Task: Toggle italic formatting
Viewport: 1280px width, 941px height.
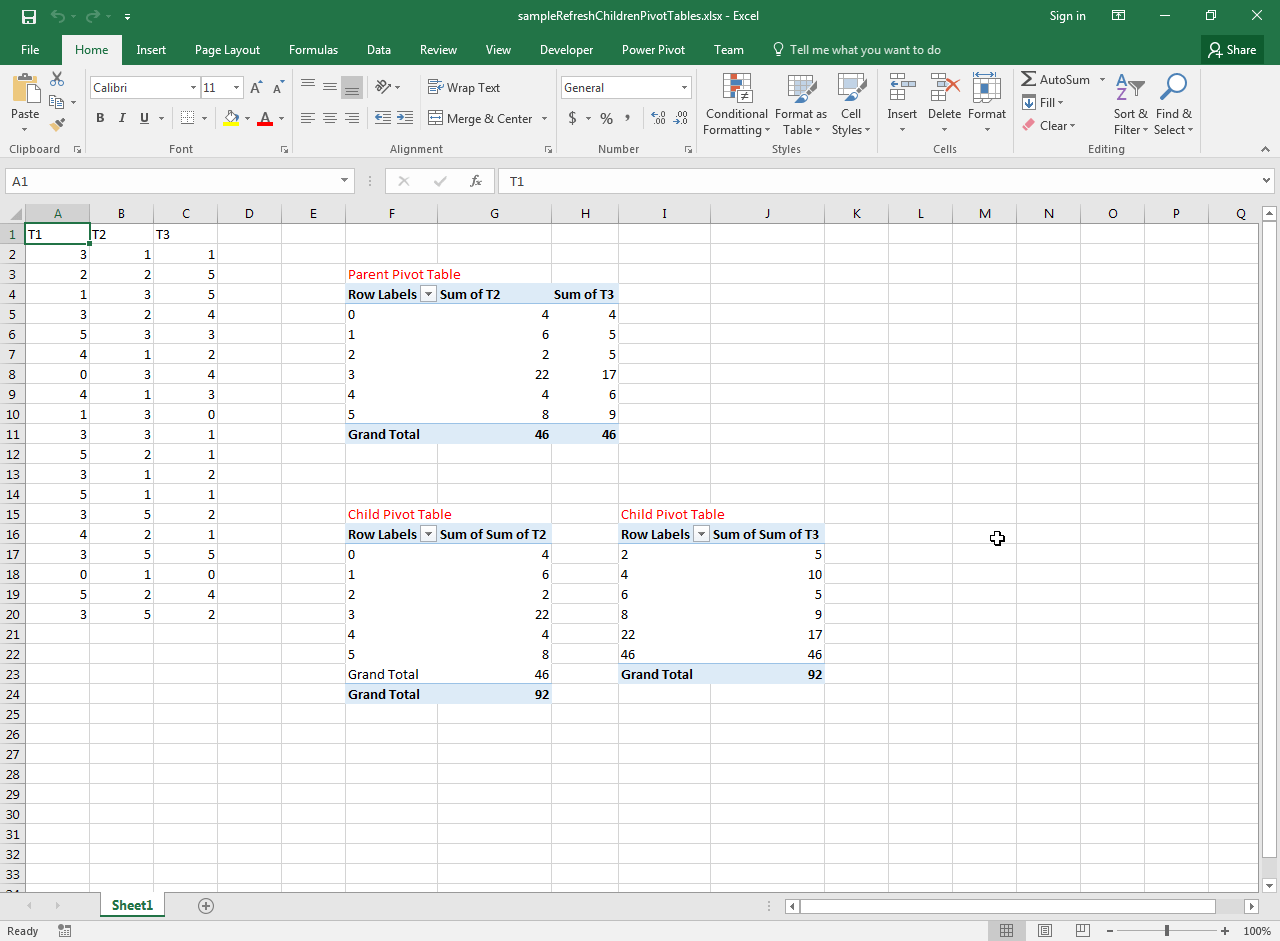Action: [x=121, y=118]
